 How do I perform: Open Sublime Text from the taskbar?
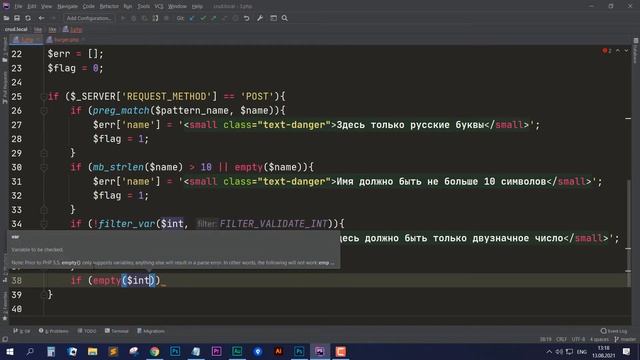[x=113, y=352]
